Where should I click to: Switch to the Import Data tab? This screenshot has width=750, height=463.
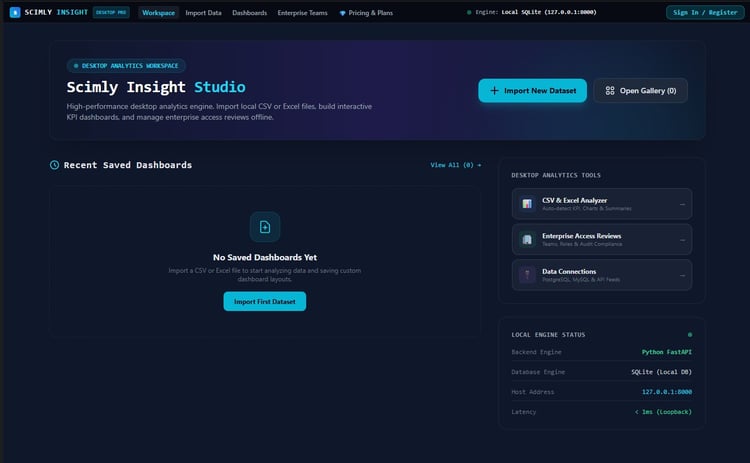(x=203, y=13)
